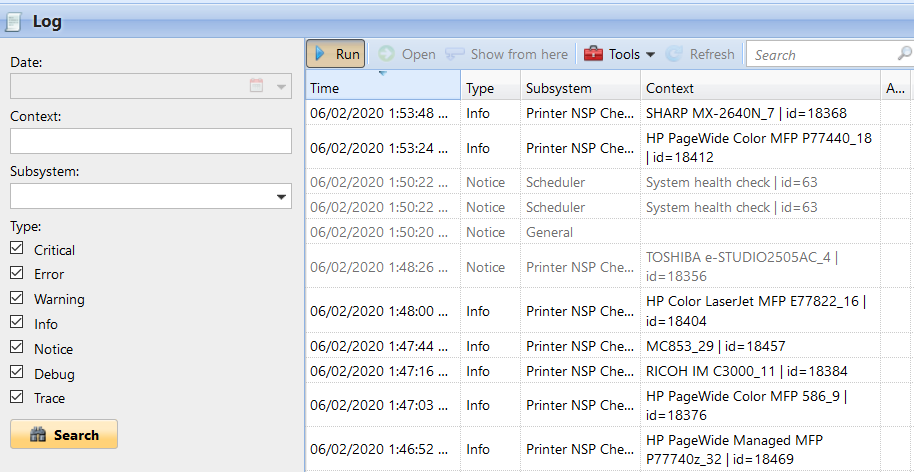Click the Tools toolbox icon

coord(594,54)
